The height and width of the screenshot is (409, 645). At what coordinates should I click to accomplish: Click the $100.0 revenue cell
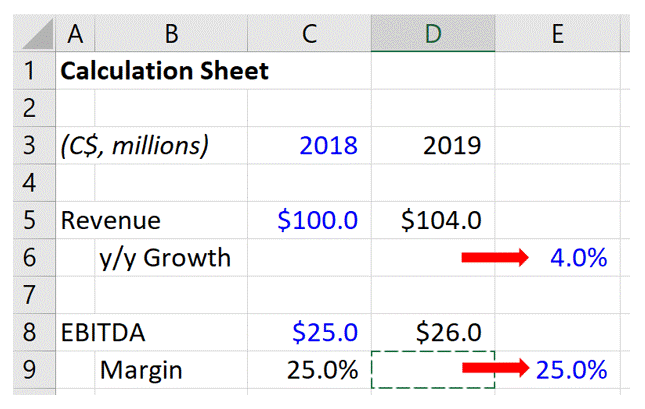(x=317, y=220)
